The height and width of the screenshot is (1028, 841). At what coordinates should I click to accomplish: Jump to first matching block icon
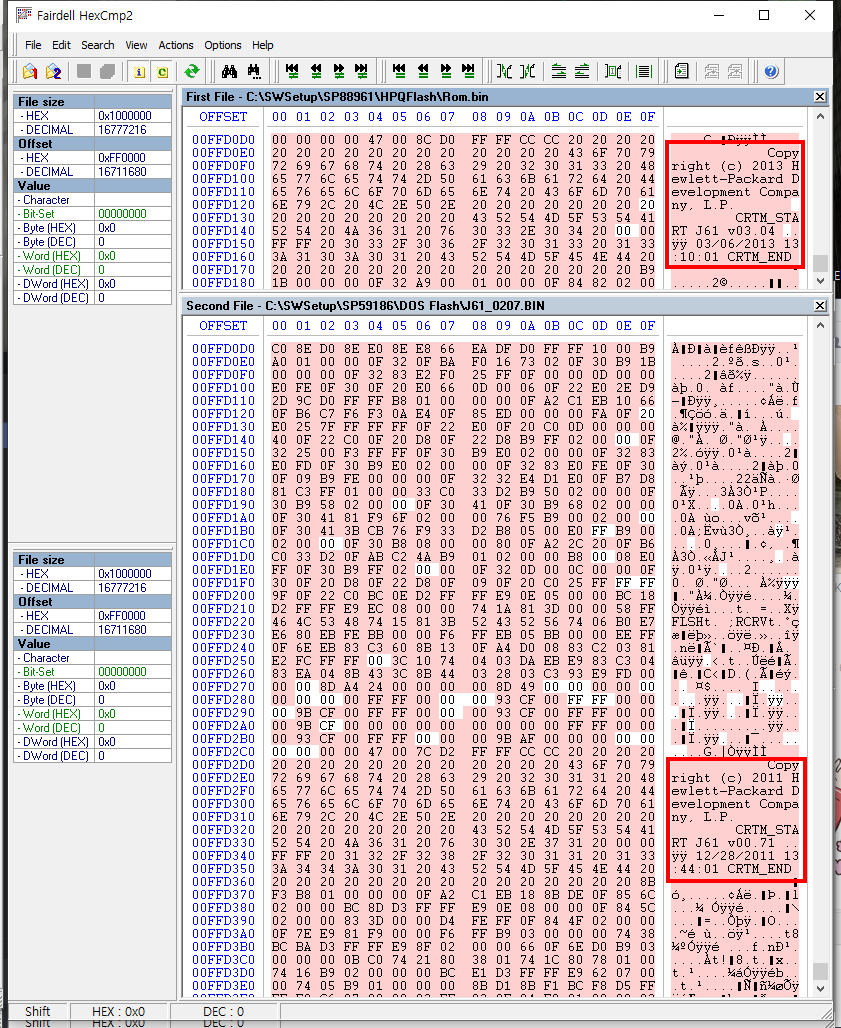[399, 71]
